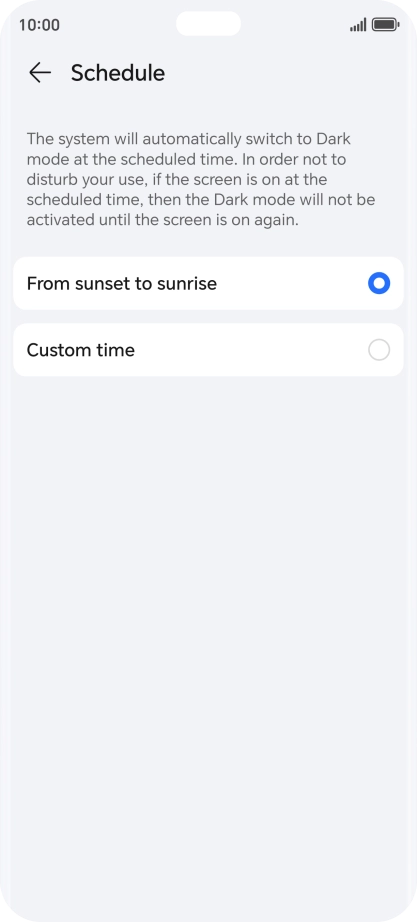The height and width of the screenshot is (922, 417).
Task: Click the Schedule page title
Action: [x=118, y=73]
